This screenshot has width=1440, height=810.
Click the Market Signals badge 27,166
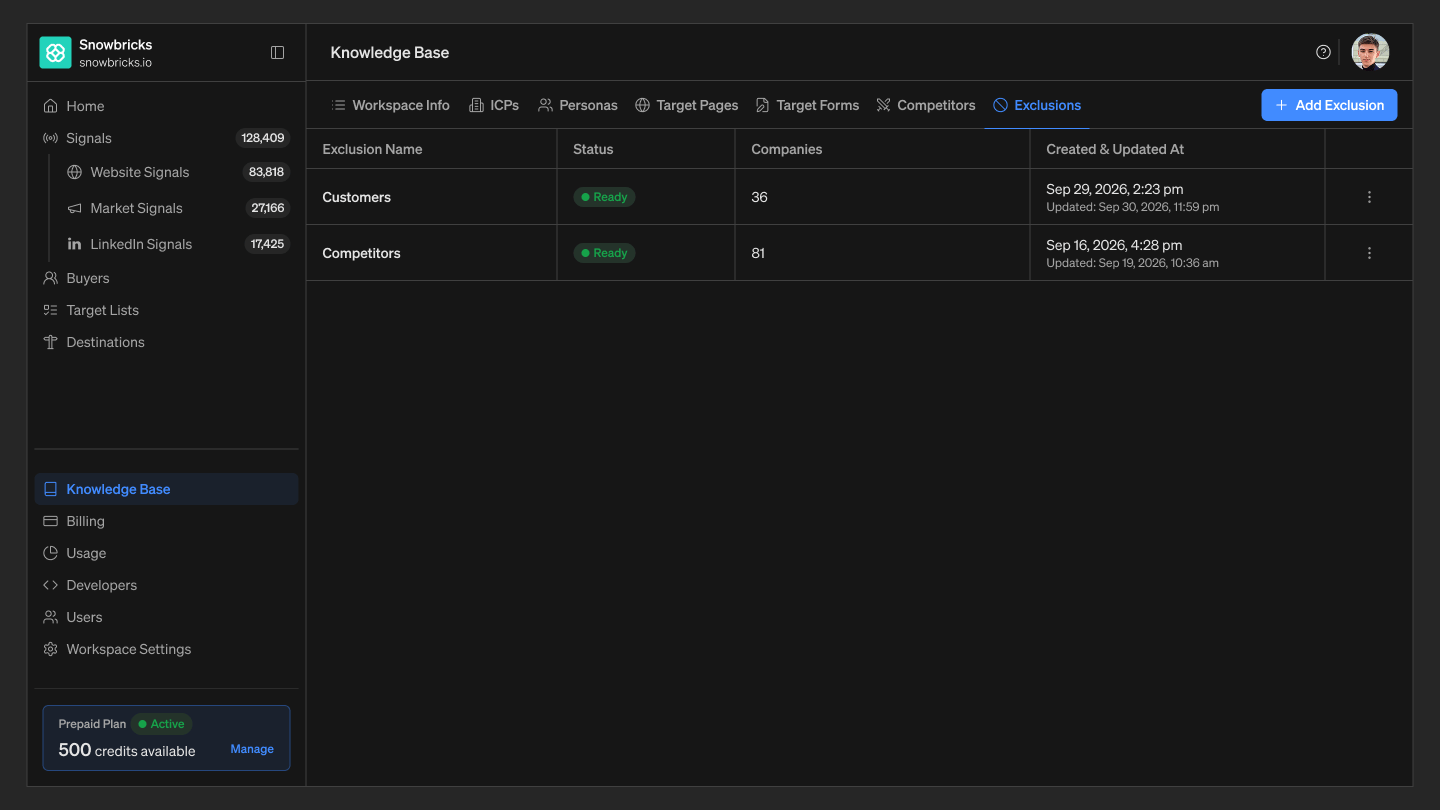click(267, 208)
